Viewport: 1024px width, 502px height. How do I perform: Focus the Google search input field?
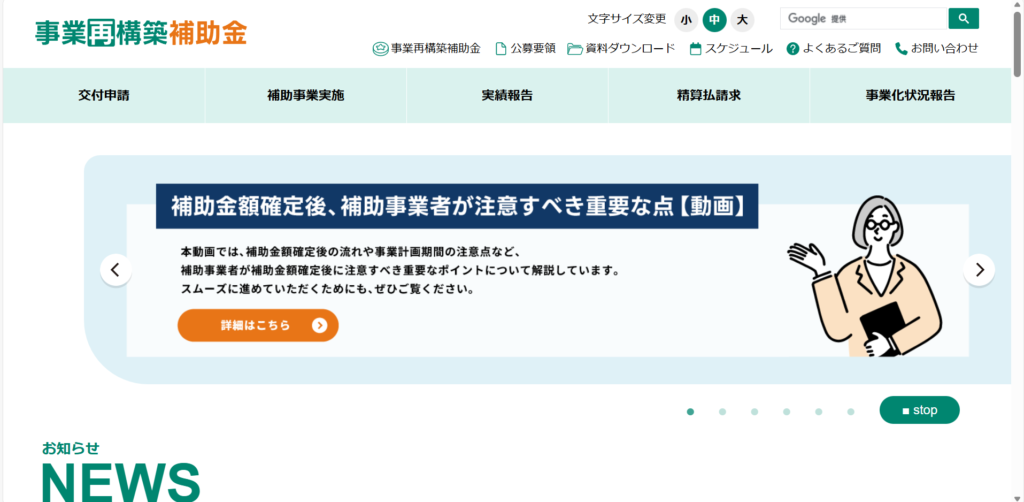pos(862,19)
